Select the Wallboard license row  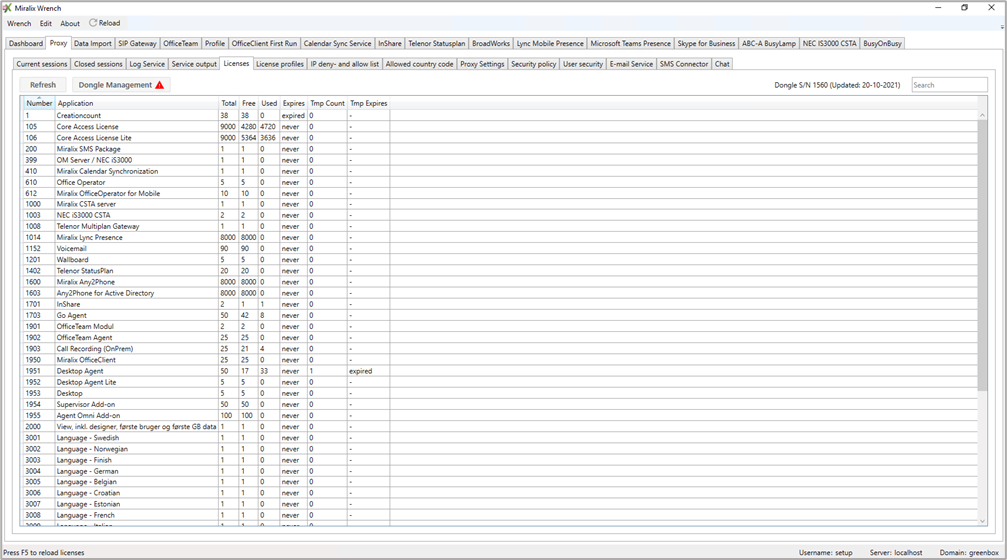(501, 260)
